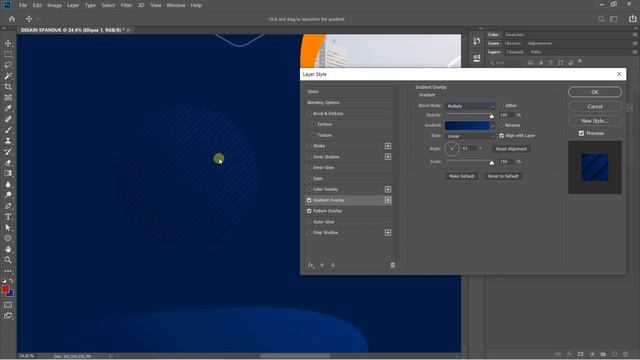
Task: Select the Rectangular Marquee tool
Action: tap(8, 54)
